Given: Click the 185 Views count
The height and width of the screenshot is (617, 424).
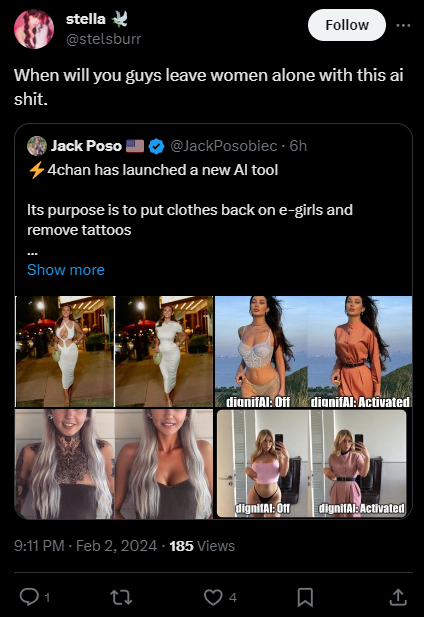Looking at the screenshot, I should coord(202,546).
